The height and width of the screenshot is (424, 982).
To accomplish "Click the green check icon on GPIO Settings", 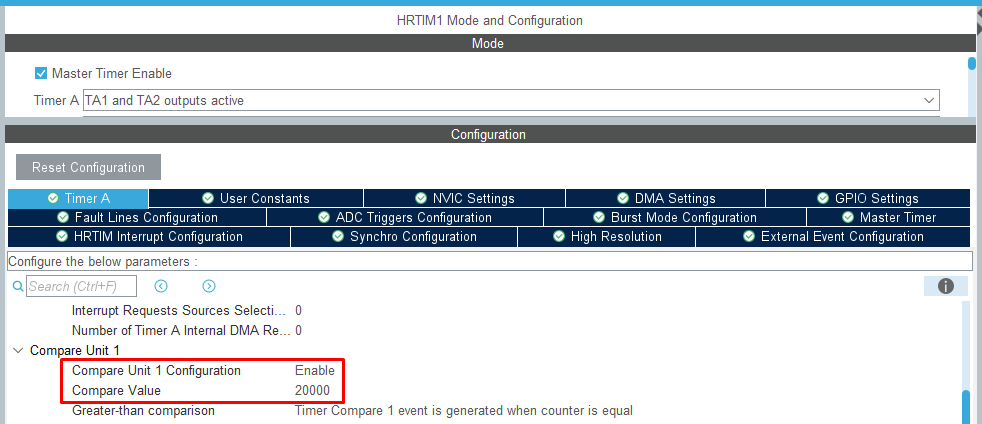I will [823, 199].
